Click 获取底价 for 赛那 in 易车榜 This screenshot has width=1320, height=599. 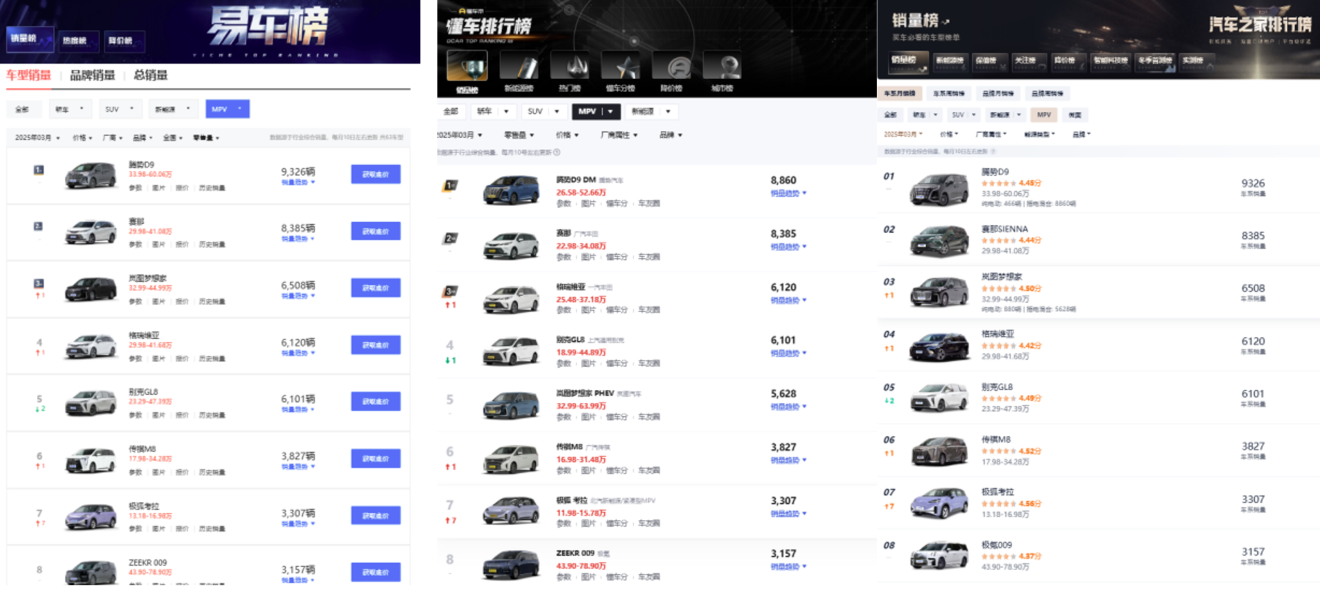tap(376, 231)
